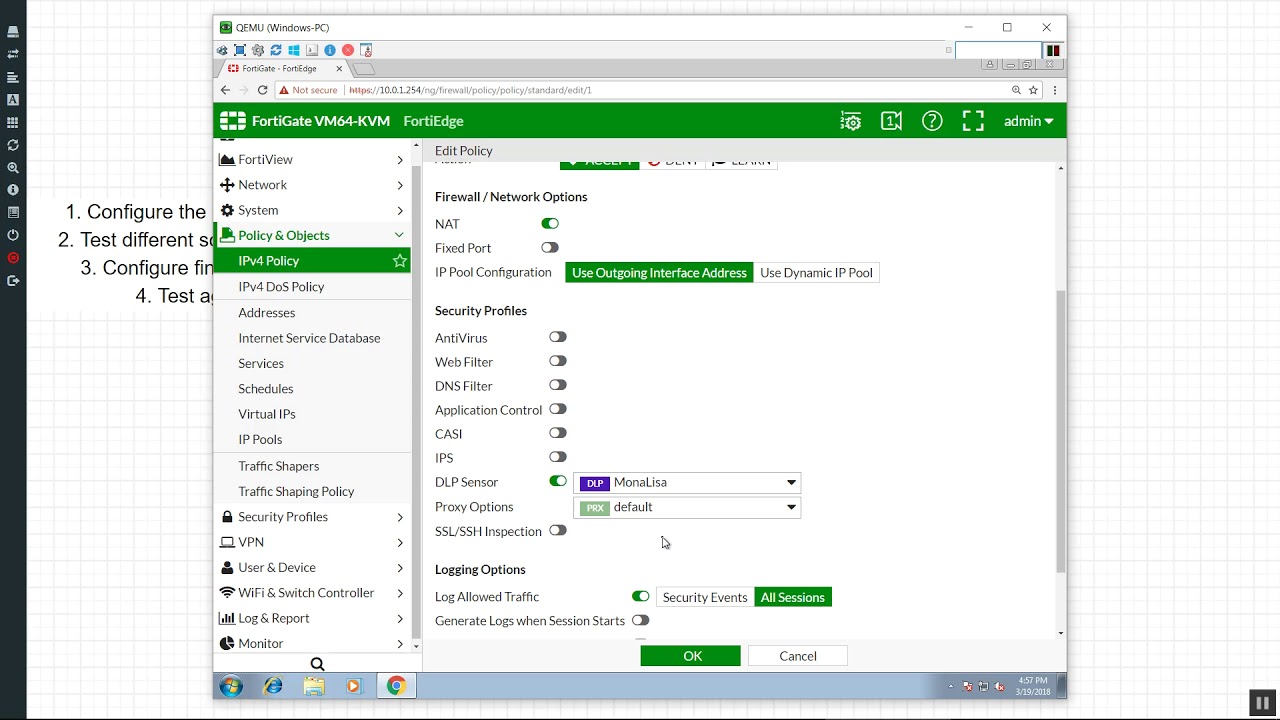
Task: Toggle Generate Logs when Session Starts
Action: (x=641, y=621)
